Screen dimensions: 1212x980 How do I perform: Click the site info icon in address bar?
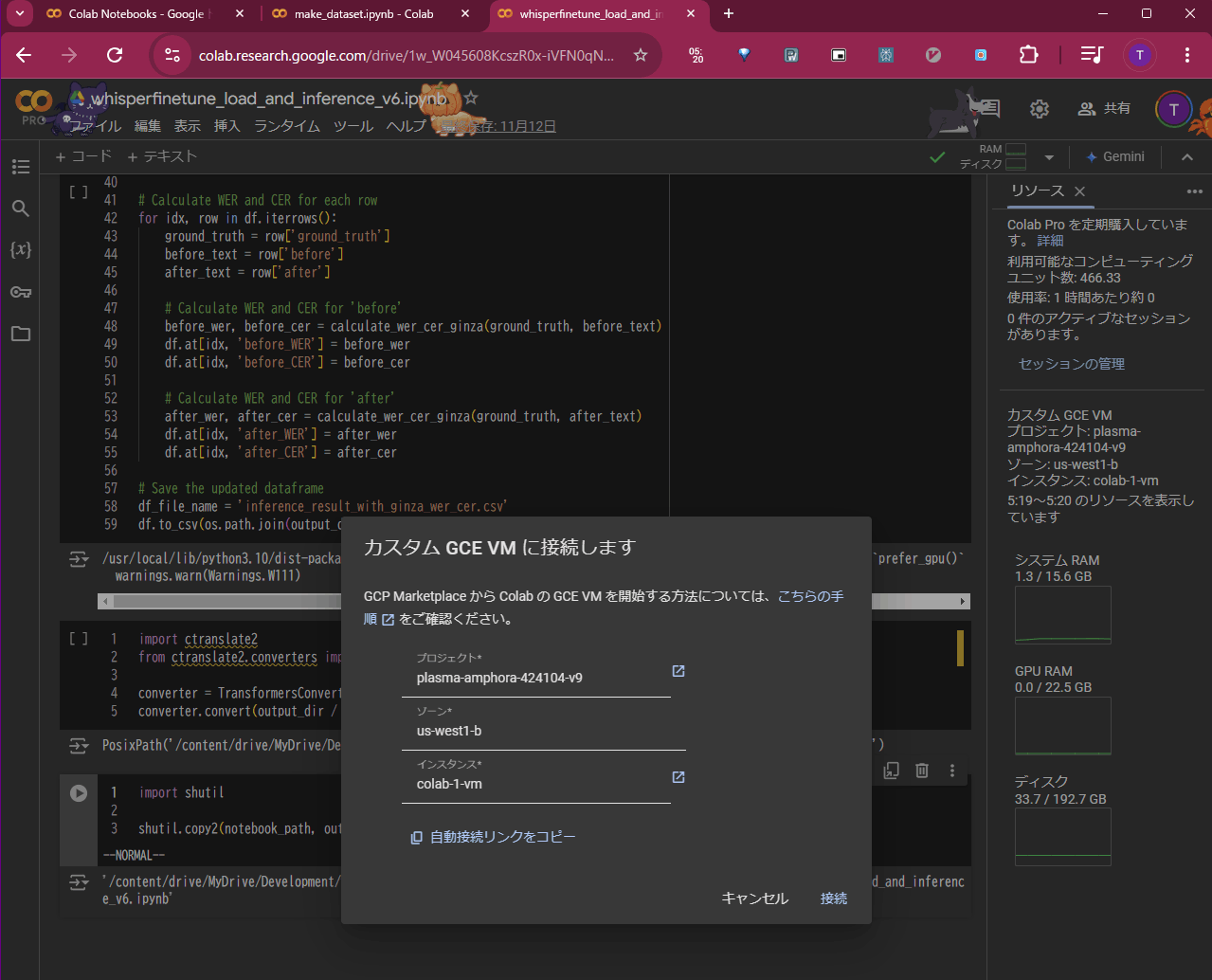click(172, 55)
